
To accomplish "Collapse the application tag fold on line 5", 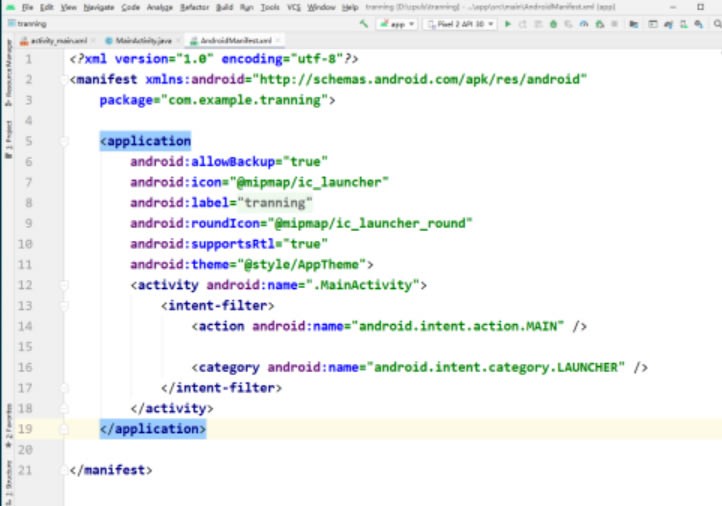I will 64,141.
